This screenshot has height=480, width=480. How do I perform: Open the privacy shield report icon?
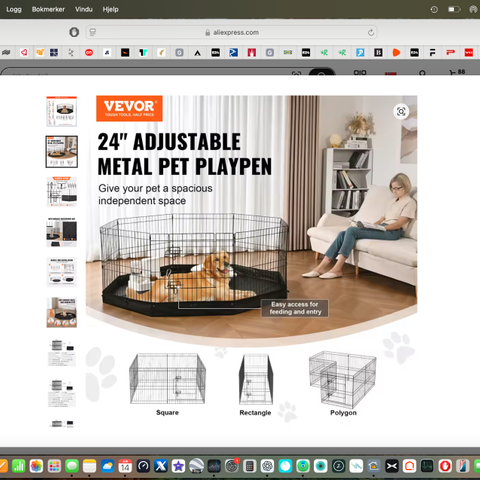point(74,32)
